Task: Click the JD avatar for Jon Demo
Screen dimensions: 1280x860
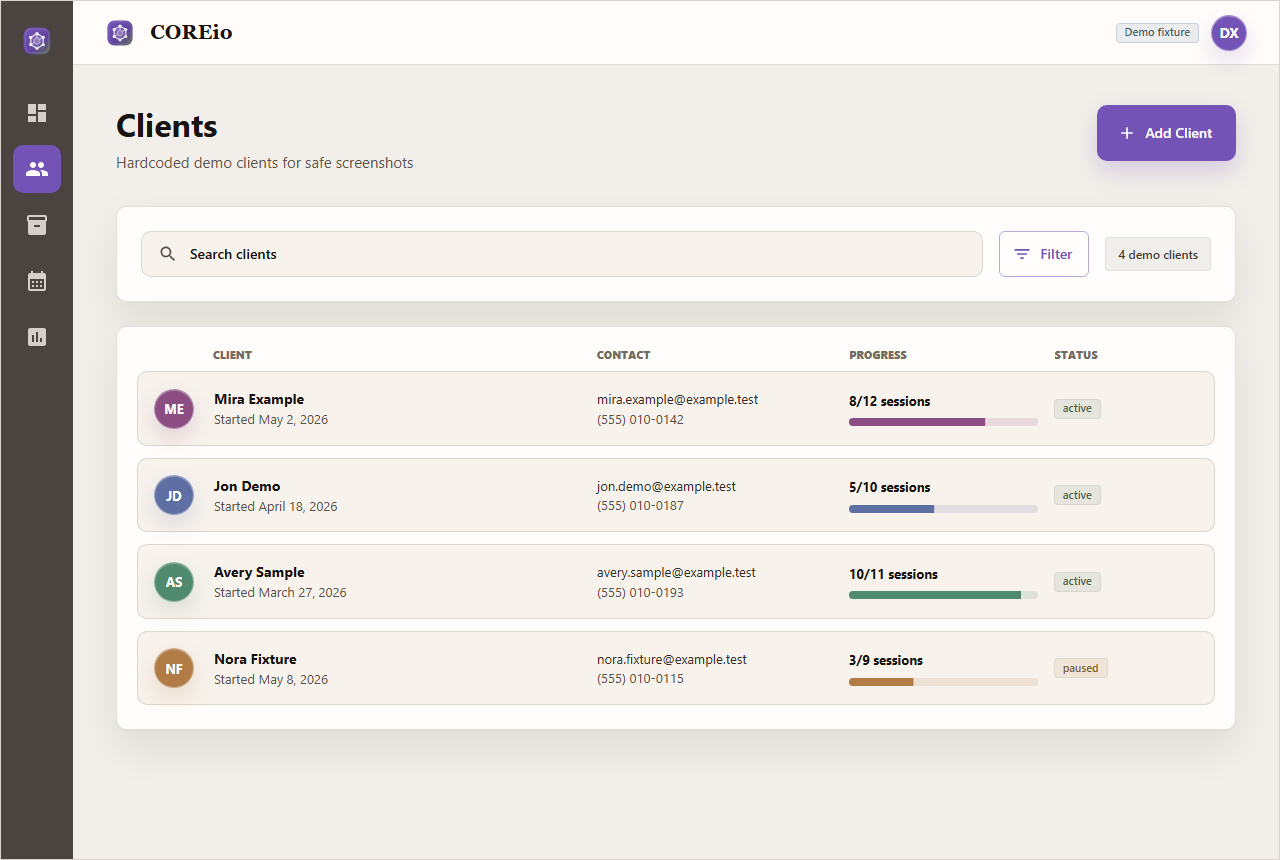Action: coord(174,496)
